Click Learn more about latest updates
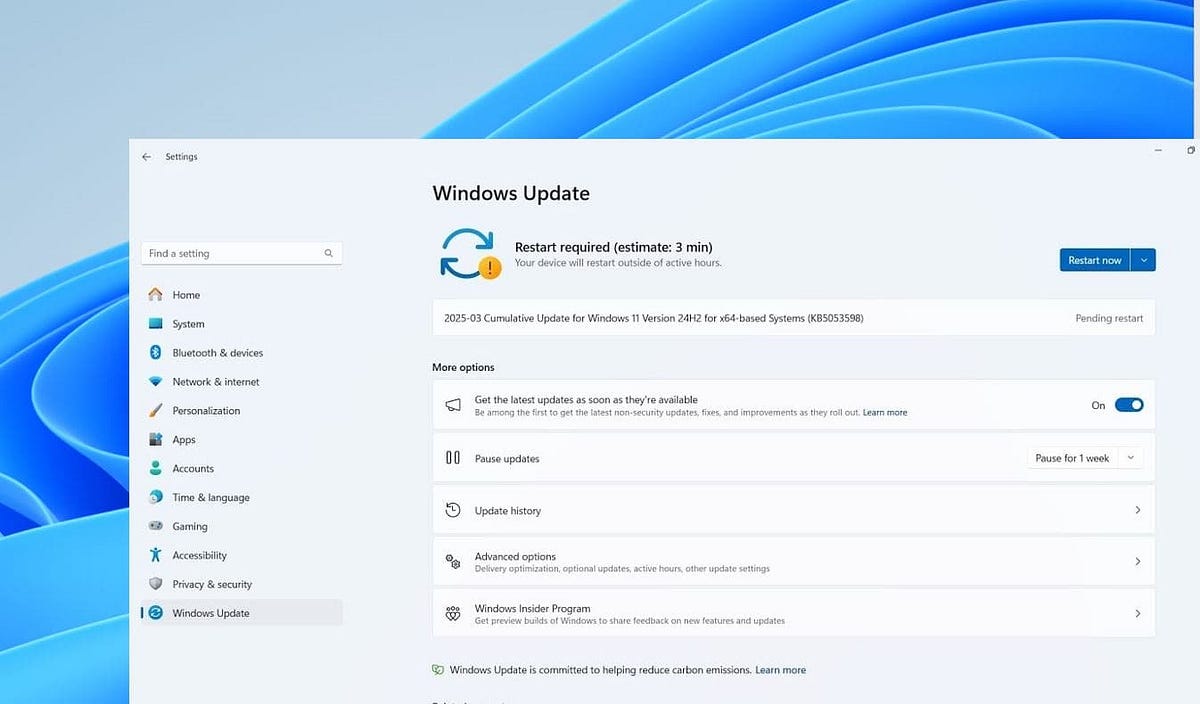 pyautogui.click(x=885, y=412)
